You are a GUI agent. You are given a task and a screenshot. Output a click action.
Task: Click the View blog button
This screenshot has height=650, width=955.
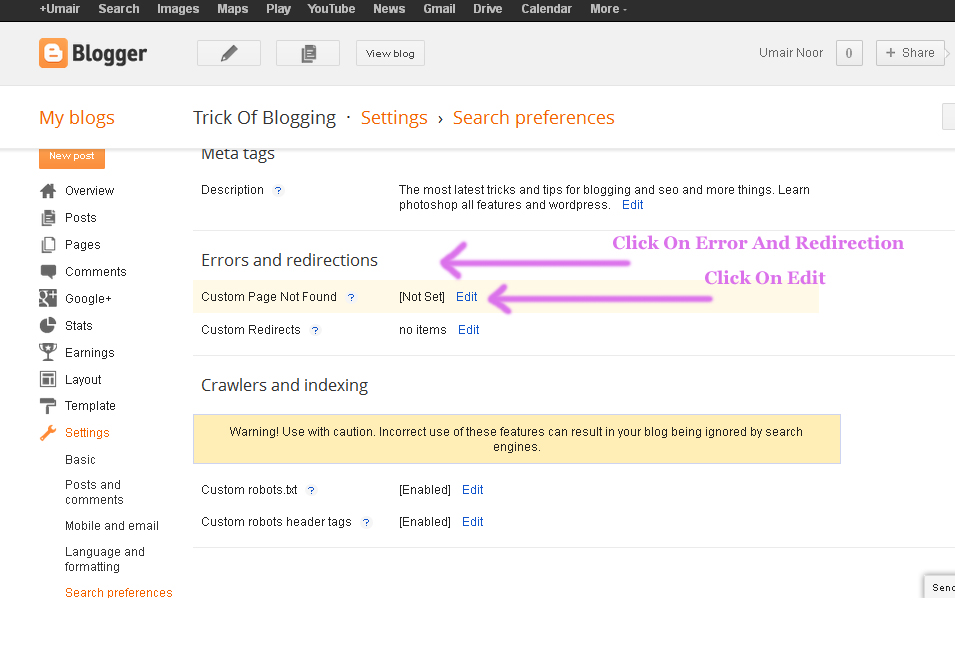pyautogui.click(x=390, y=53)
